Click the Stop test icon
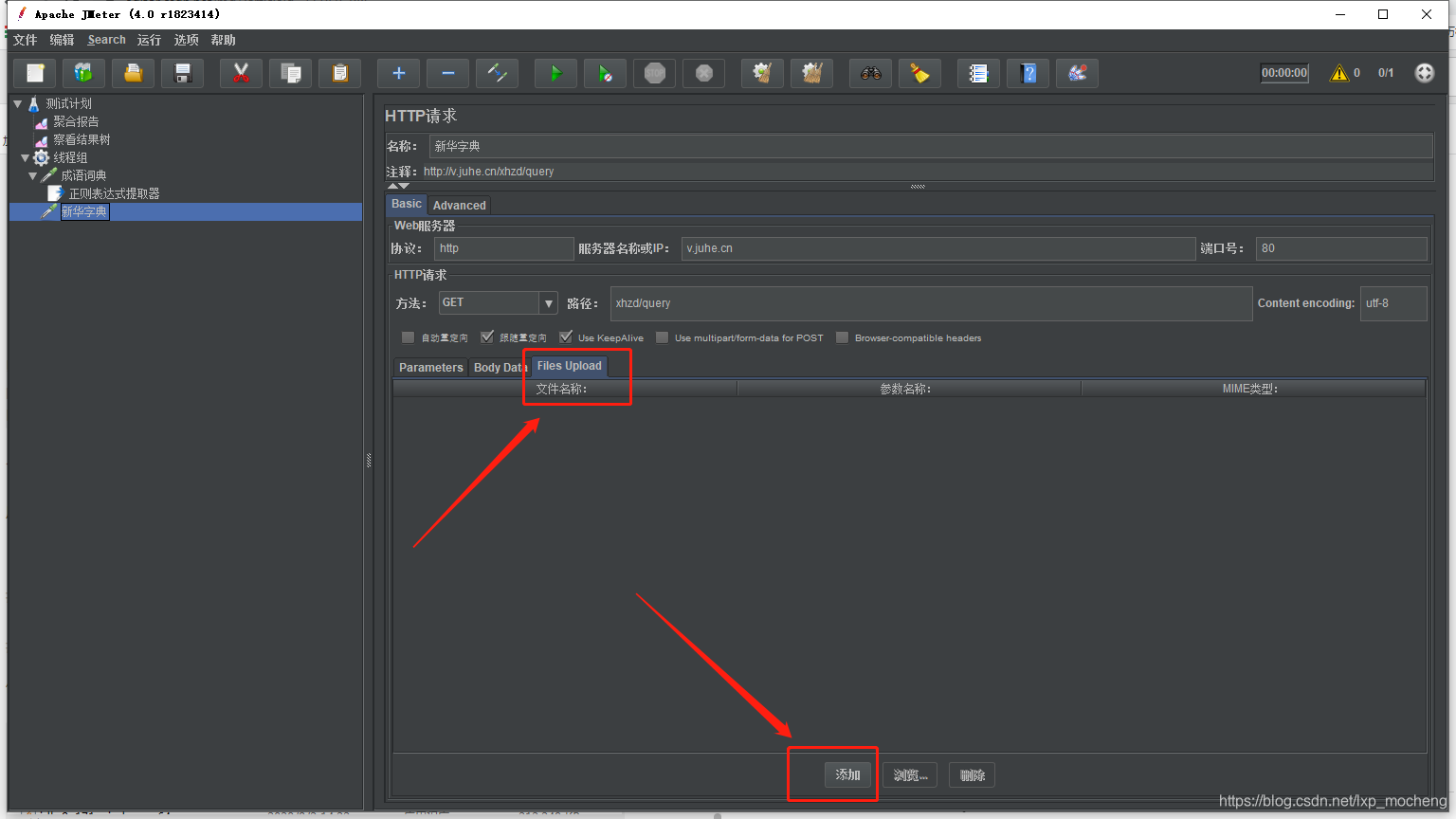The width and height of the screenshot is (1456, 819). 655,73
